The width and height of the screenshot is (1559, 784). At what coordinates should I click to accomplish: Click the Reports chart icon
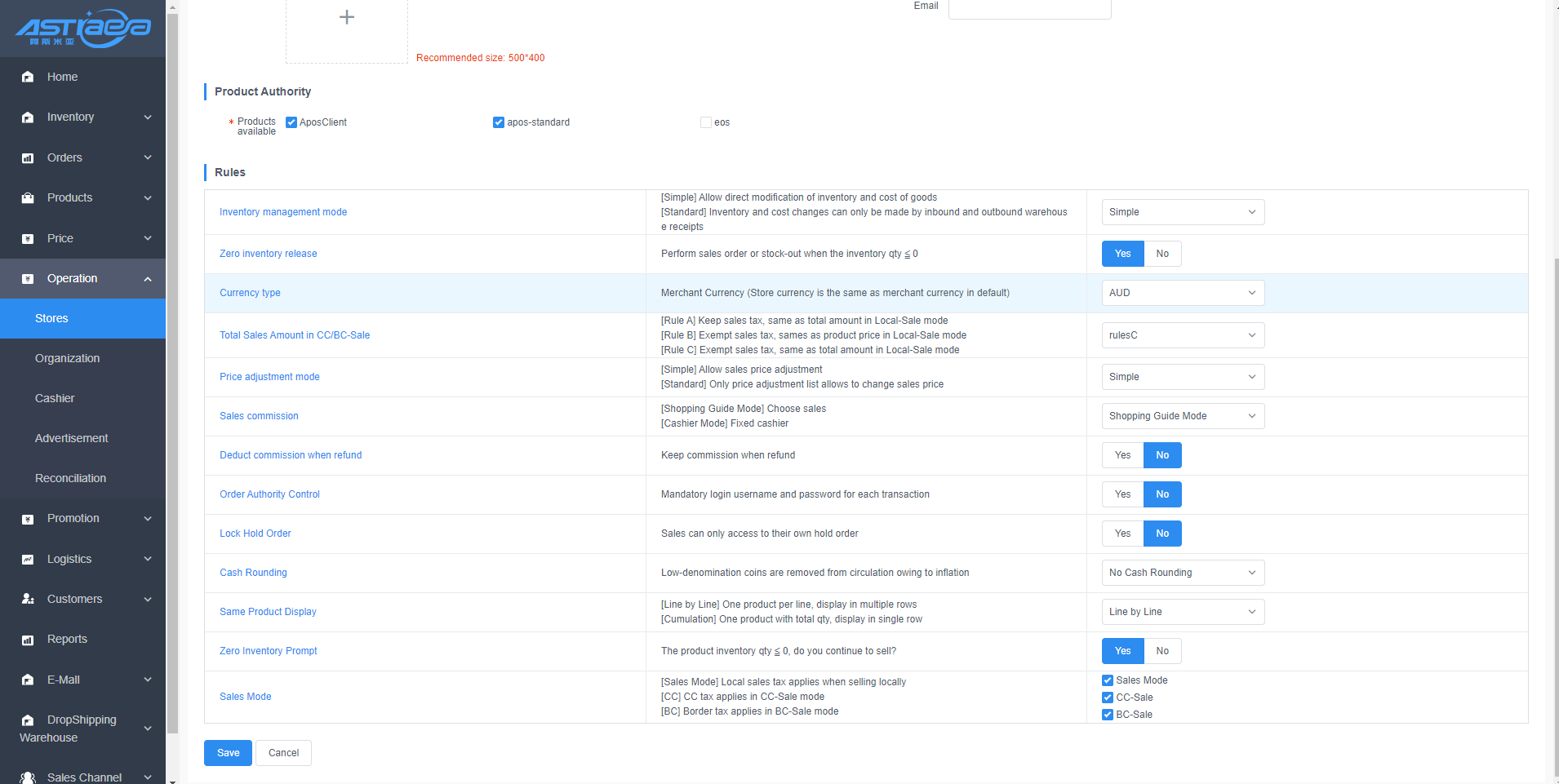click(28, 640)
